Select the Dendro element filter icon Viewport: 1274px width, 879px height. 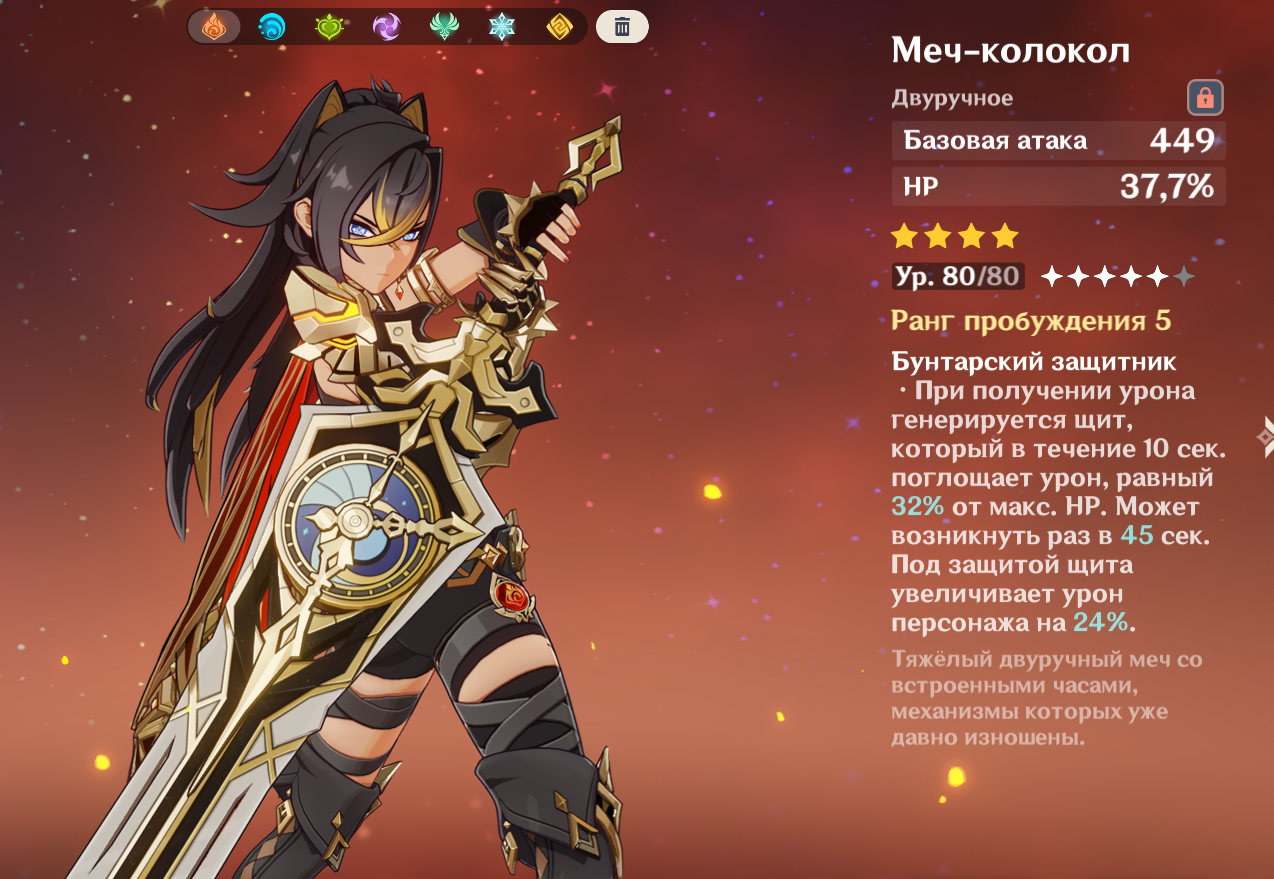click(329, 27)
